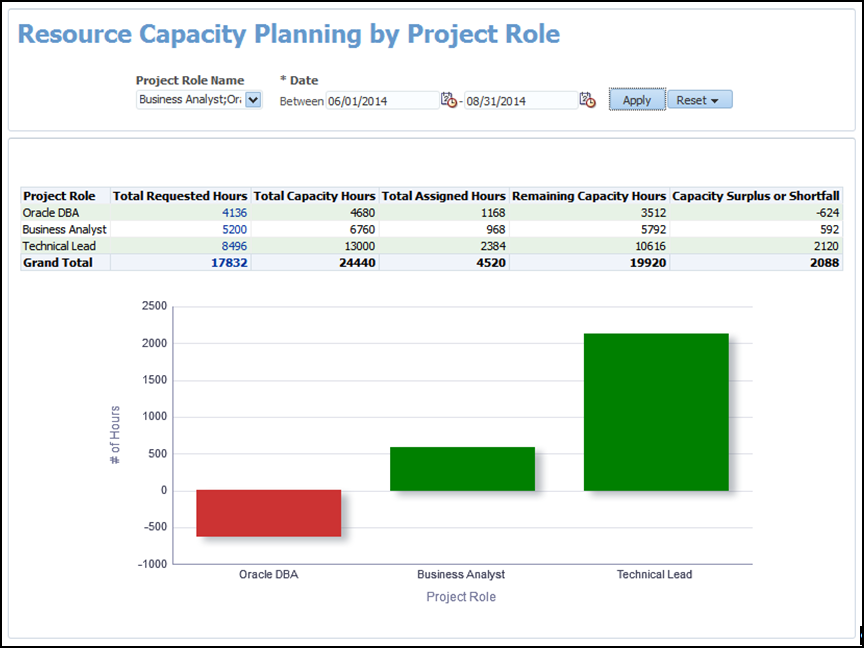Click the Total Assigned Hours column header

(444, 196)
